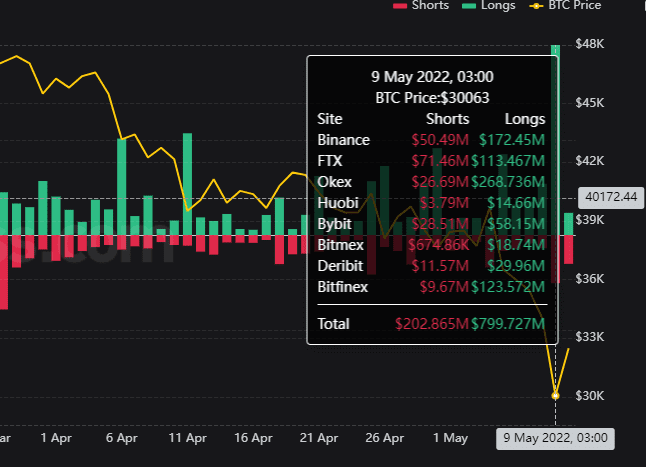Screen dimensions: 646x467
Task: Click the Binance row name
Action: tap(344, 140)
